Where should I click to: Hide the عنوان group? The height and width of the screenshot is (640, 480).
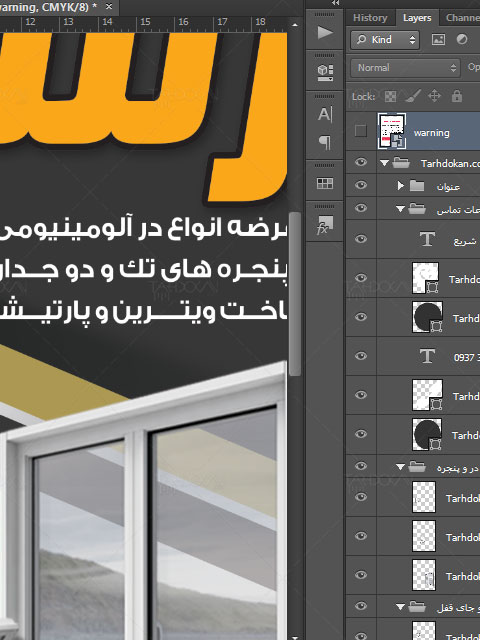point(361,185)
